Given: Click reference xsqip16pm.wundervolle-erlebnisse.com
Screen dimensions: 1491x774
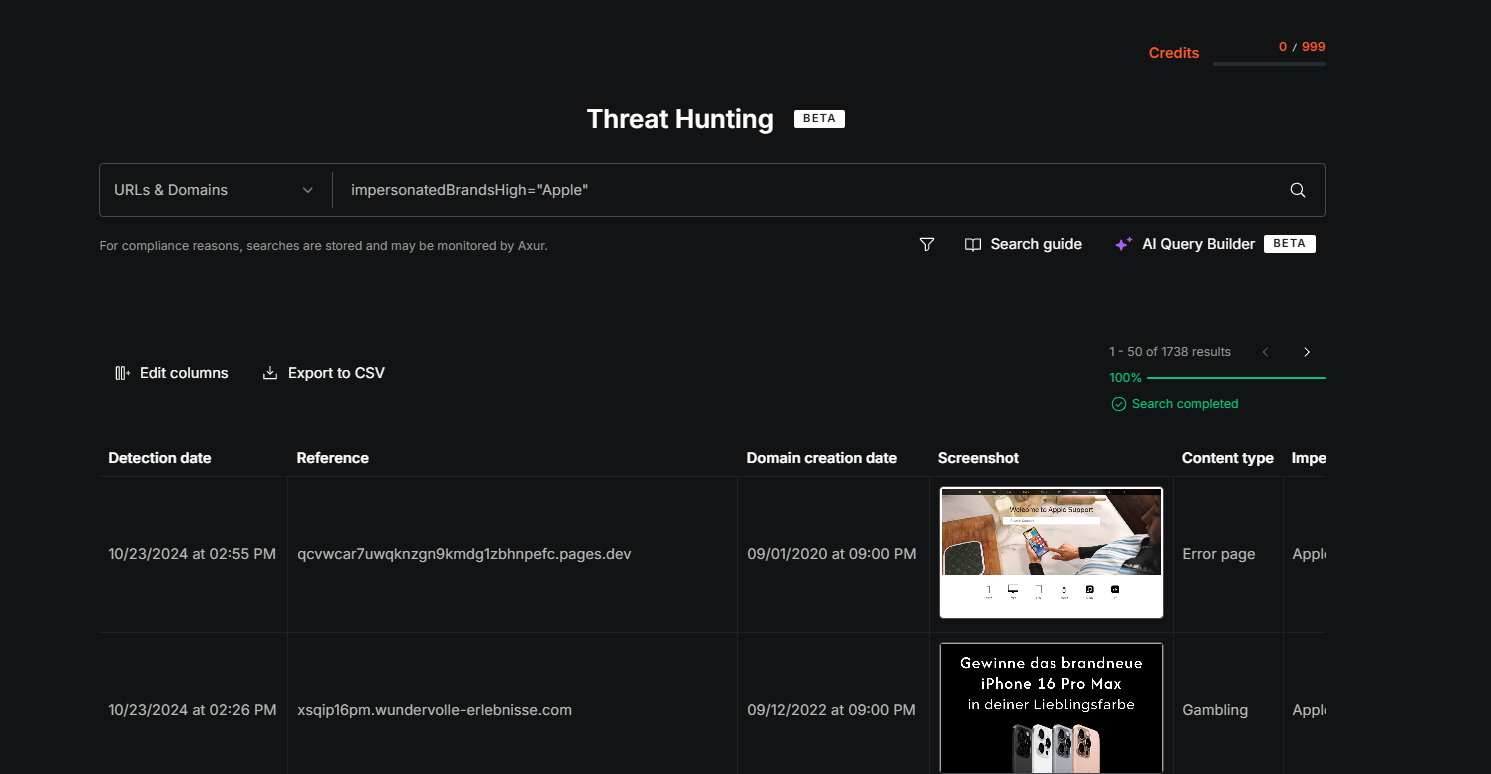Looking at the screenshot, I should click(x=435, y=710).
